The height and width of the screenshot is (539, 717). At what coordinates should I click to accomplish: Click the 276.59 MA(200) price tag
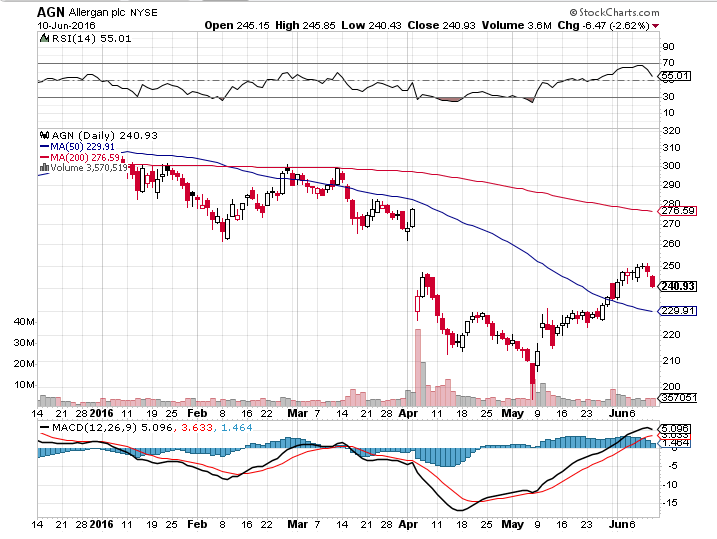click(x=678, y=211)
